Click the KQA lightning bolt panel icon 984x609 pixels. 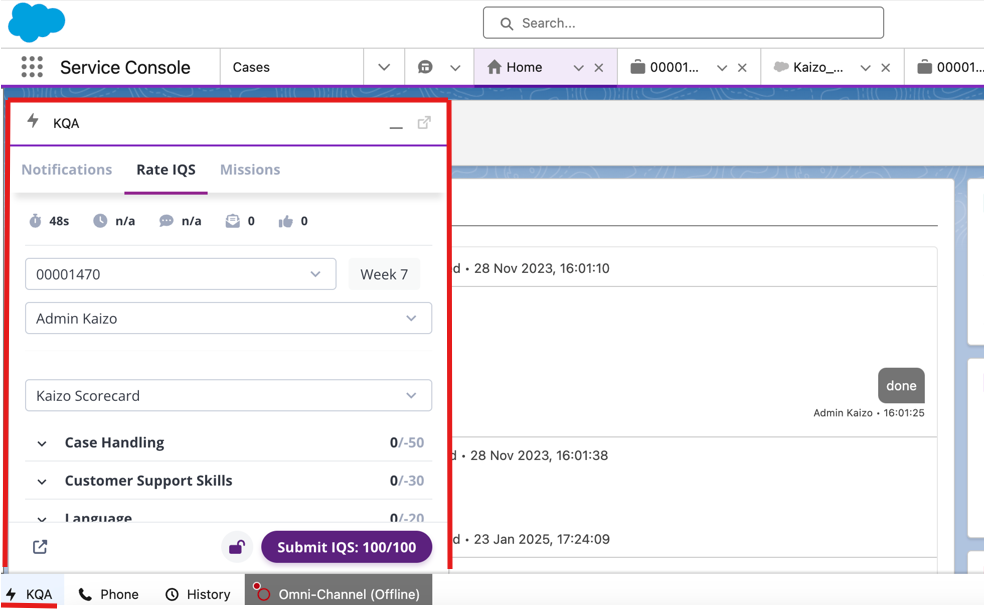pos(33,121)
